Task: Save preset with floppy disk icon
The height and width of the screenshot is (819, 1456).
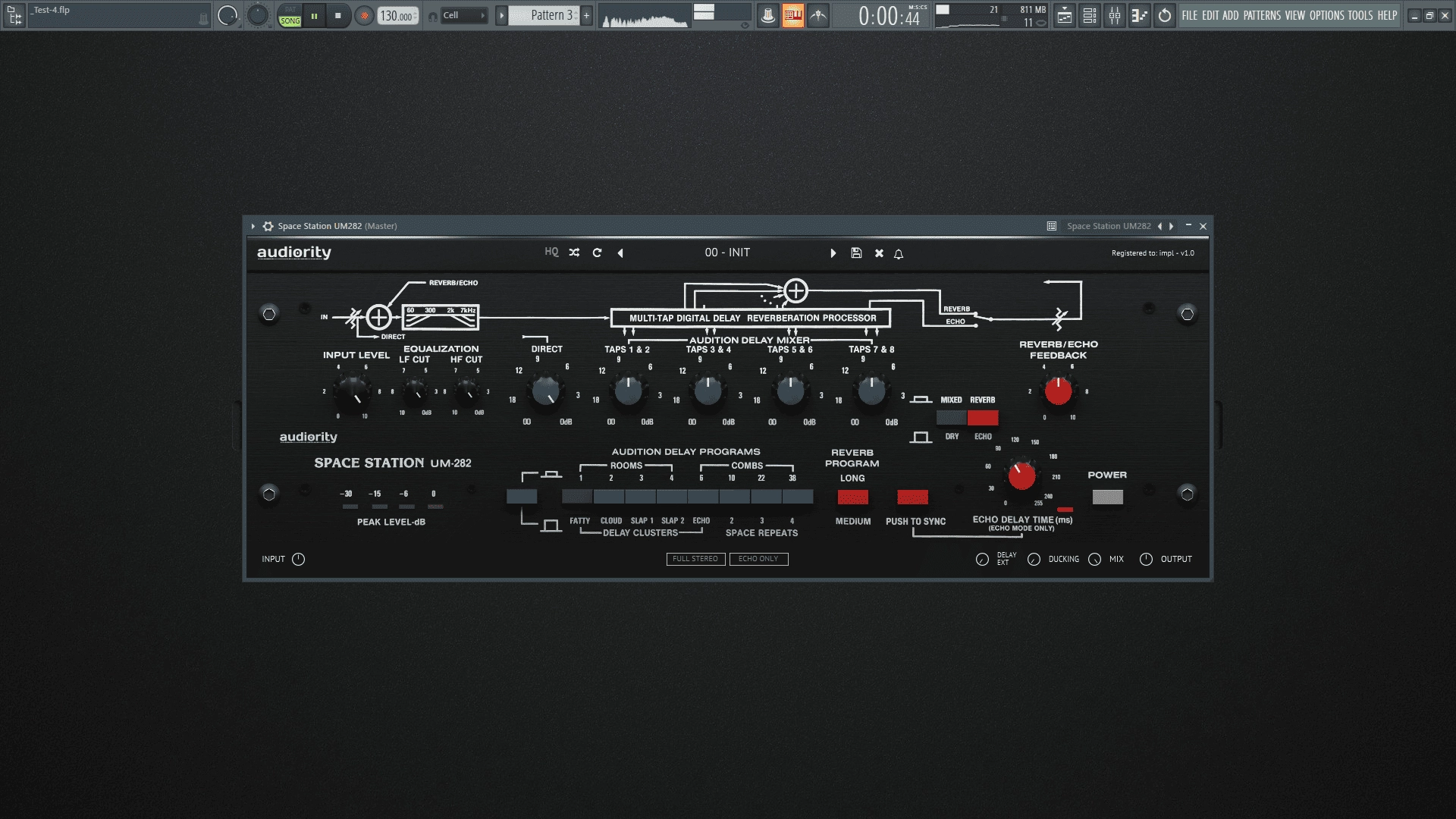Action: click(x=856, y=253)
